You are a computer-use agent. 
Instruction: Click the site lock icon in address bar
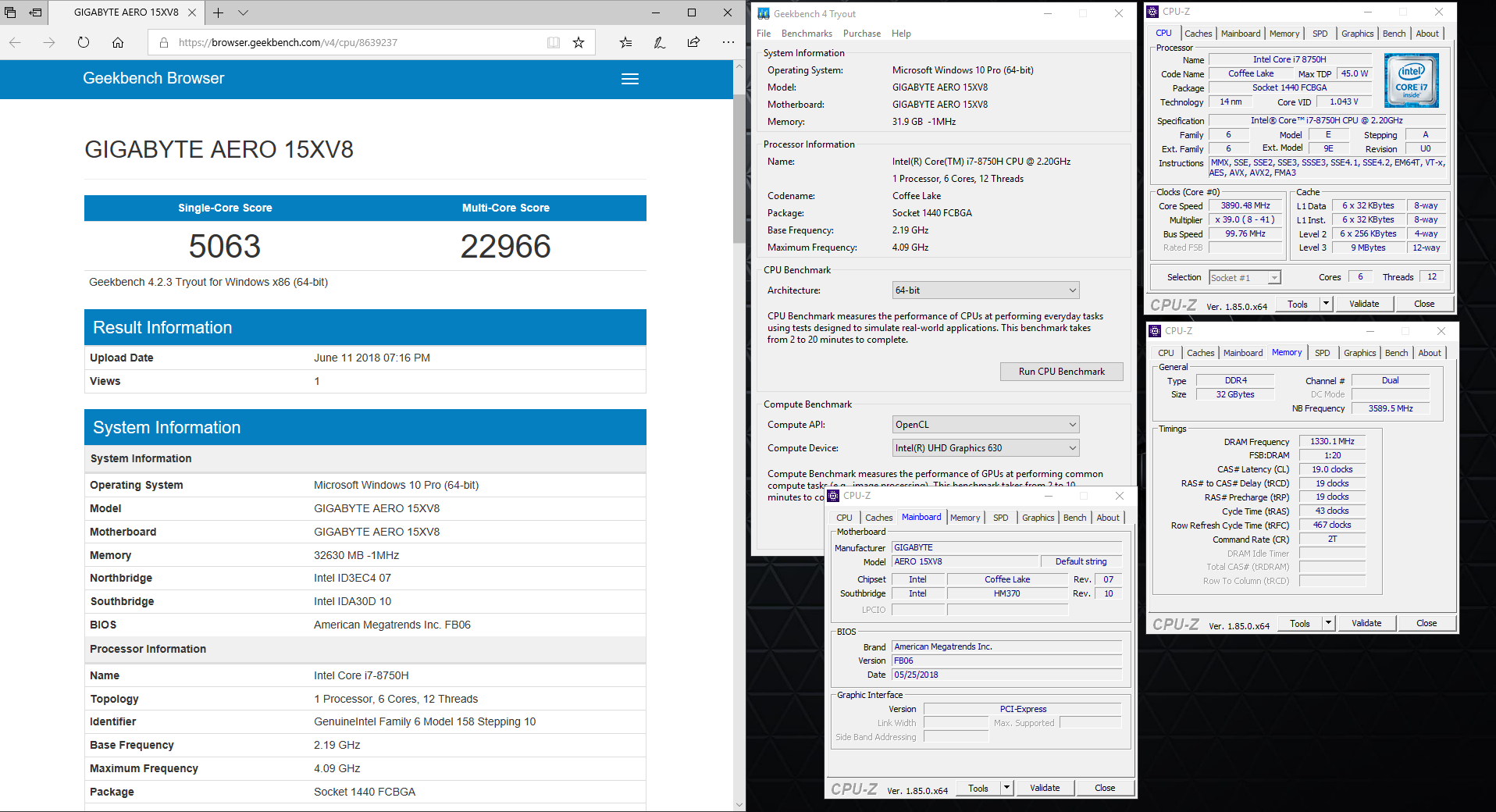coord(164,42)
